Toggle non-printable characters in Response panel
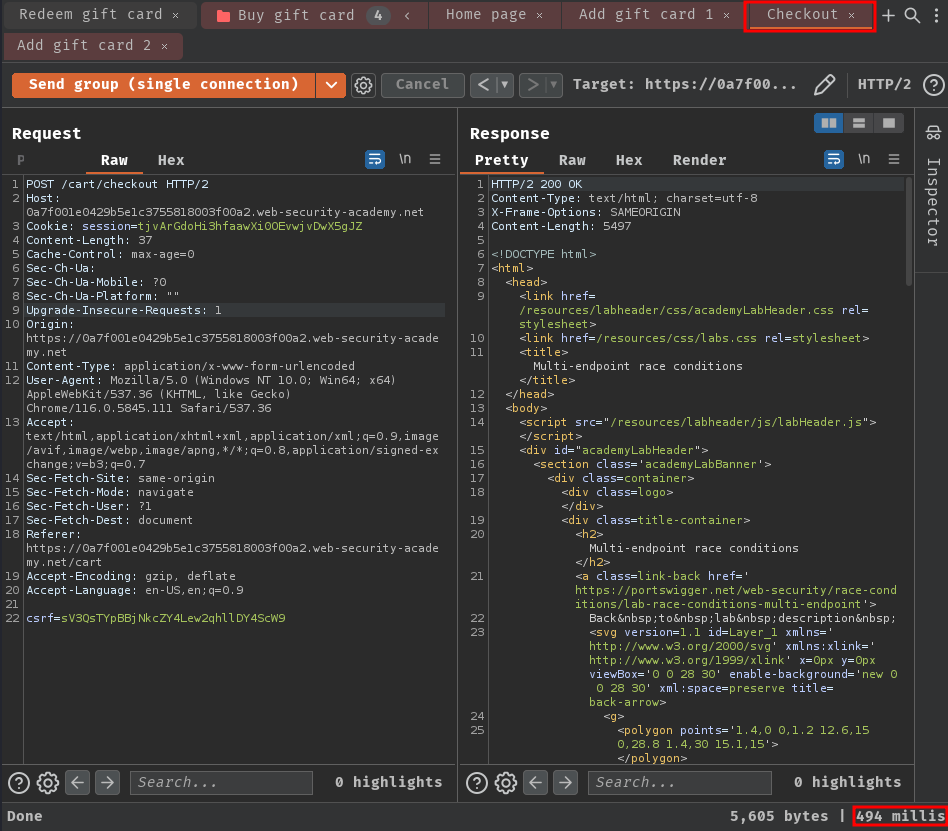948x831 pixels. [x=864, y=159]
